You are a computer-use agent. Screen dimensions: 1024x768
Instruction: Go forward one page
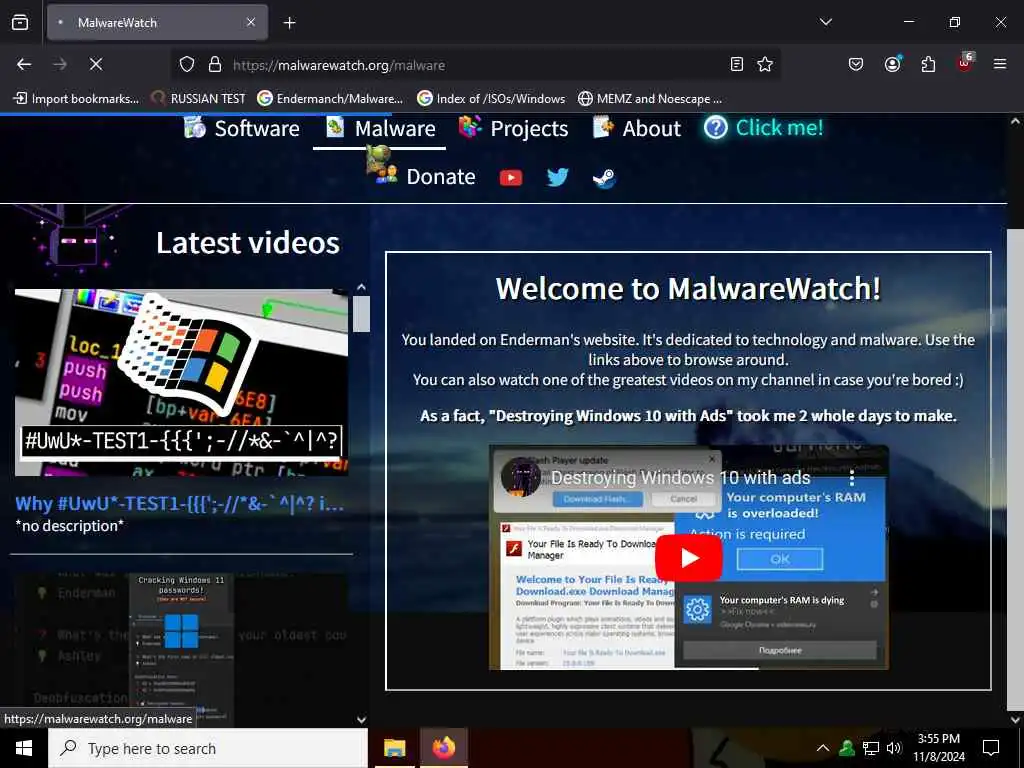point(60,64)
